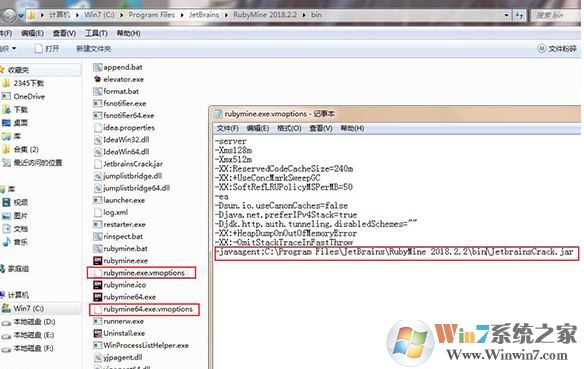Expand the Program Files breadcrumb arrow
Screen dimensions: 584x369
182,15
